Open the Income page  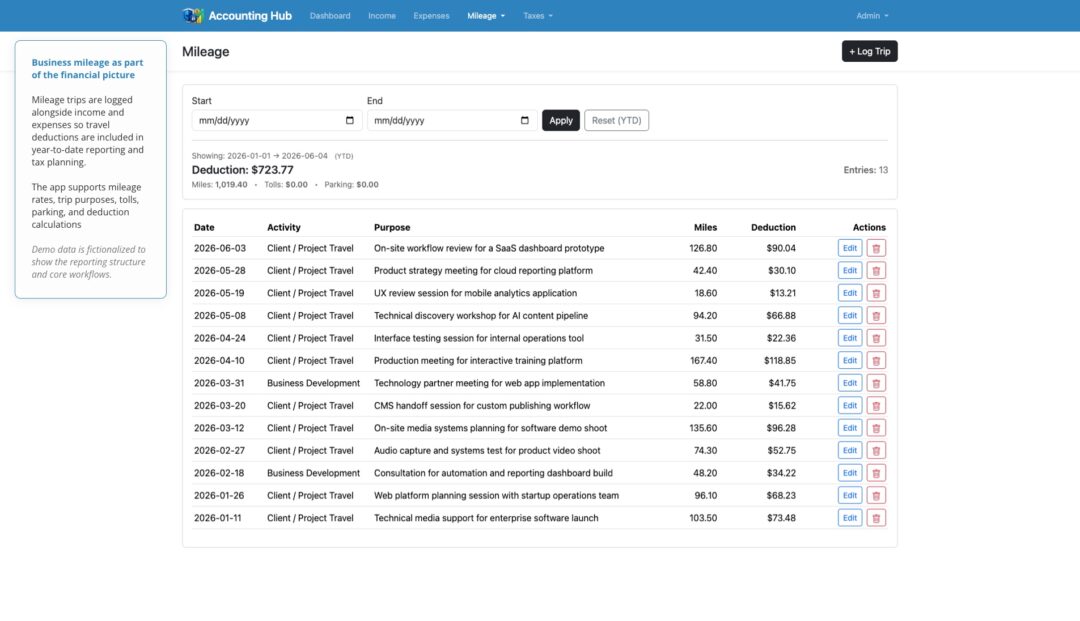pyautogui.click(x=382, y=16)
